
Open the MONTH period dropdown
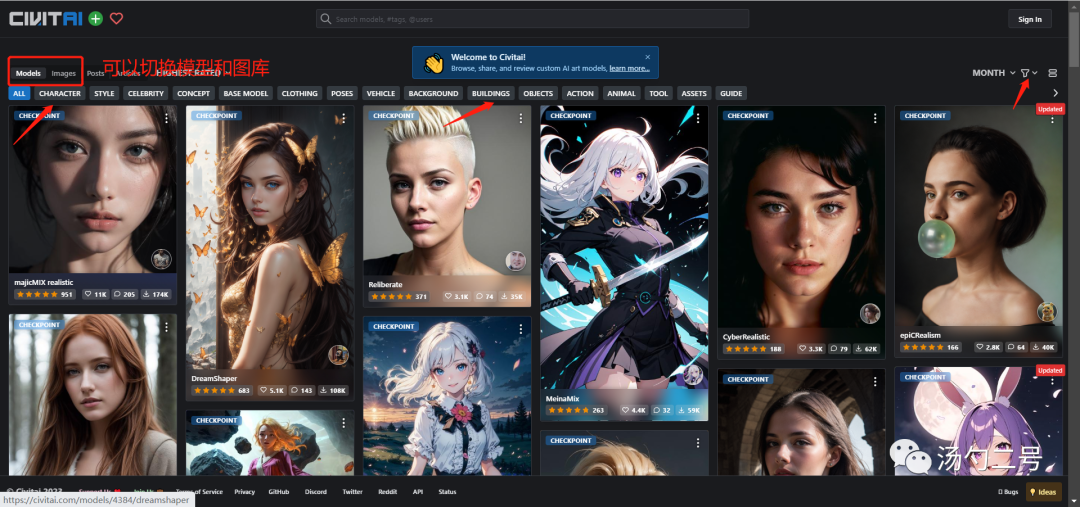click(994, 73)
